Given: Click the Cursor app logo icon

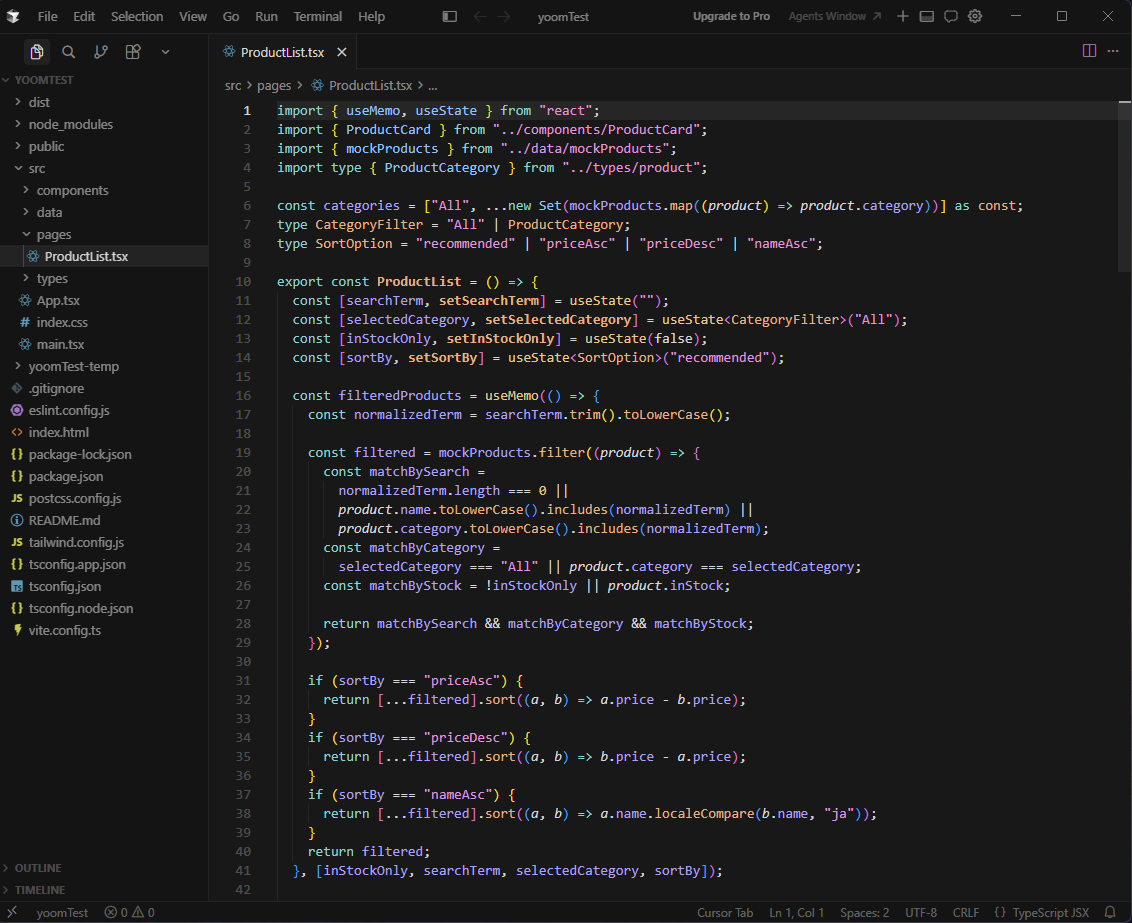Looking at the screenshot, I should tap(13, 16).
